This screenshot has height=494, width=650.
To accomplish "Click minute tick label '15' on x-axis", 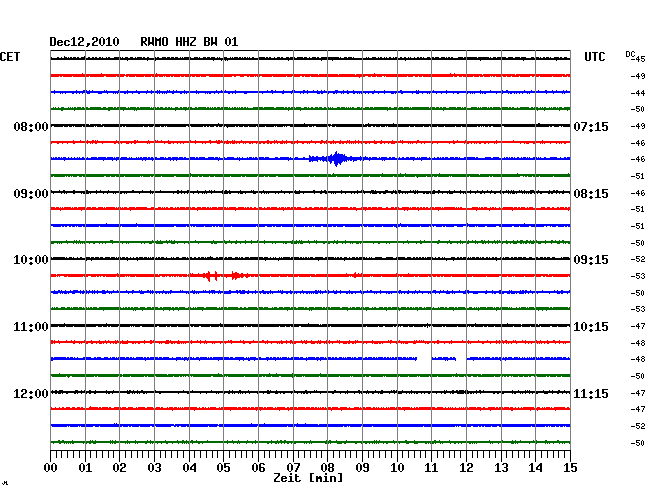I will (570, 468).
